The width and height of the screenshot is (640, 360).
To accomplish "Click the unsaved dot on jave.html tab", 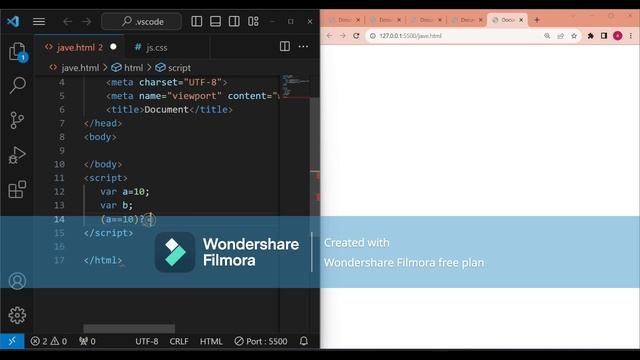I will pos(113,47).
